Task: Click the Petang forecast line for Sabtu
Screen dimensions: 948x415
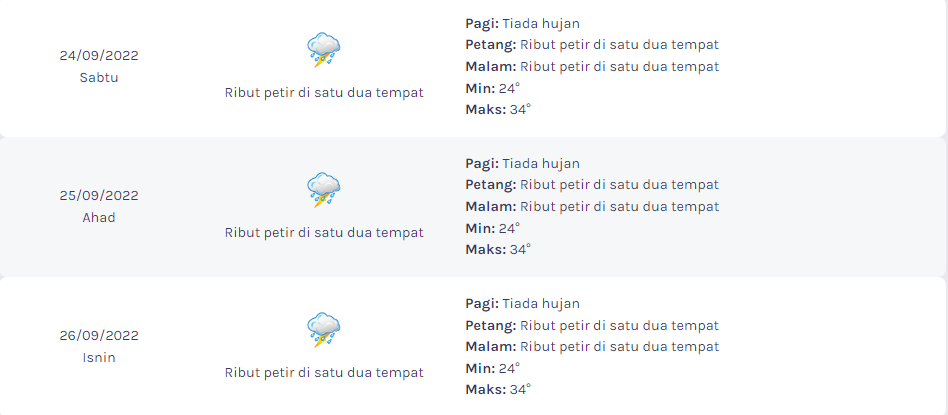Action: coord(592,45)
